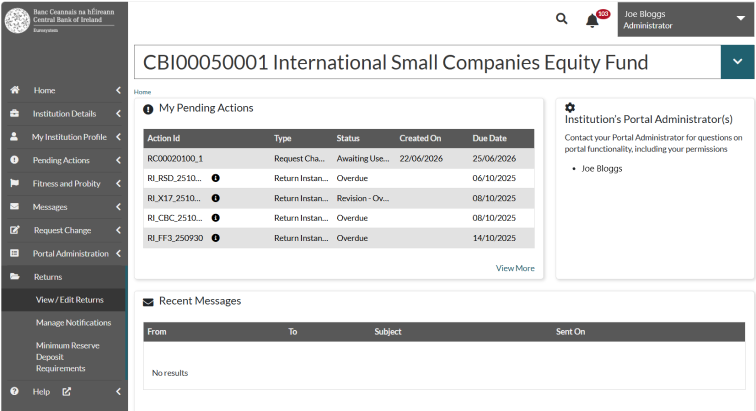The width and height of the screenshot is (756, 411).
Task: Click info icon next to RI_X17_2510 row
Action: tap(216, 198)
